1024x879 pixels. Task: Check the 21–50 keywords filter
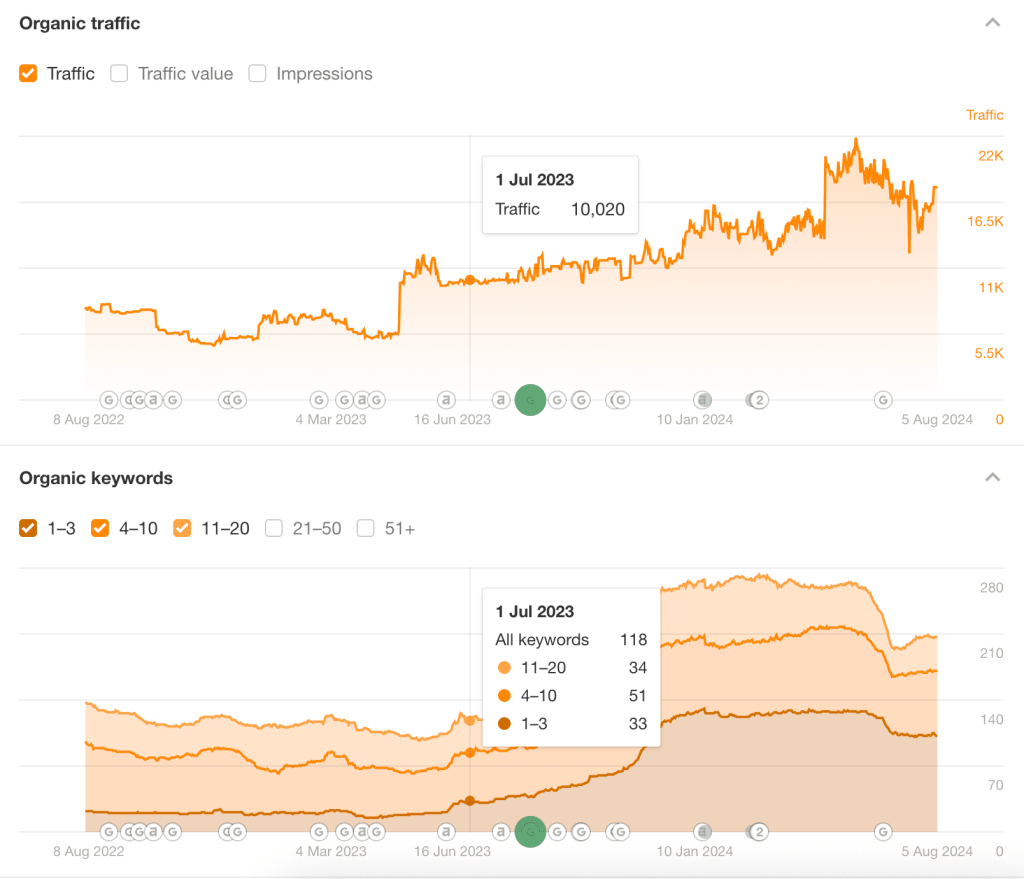tap(274, 528)
